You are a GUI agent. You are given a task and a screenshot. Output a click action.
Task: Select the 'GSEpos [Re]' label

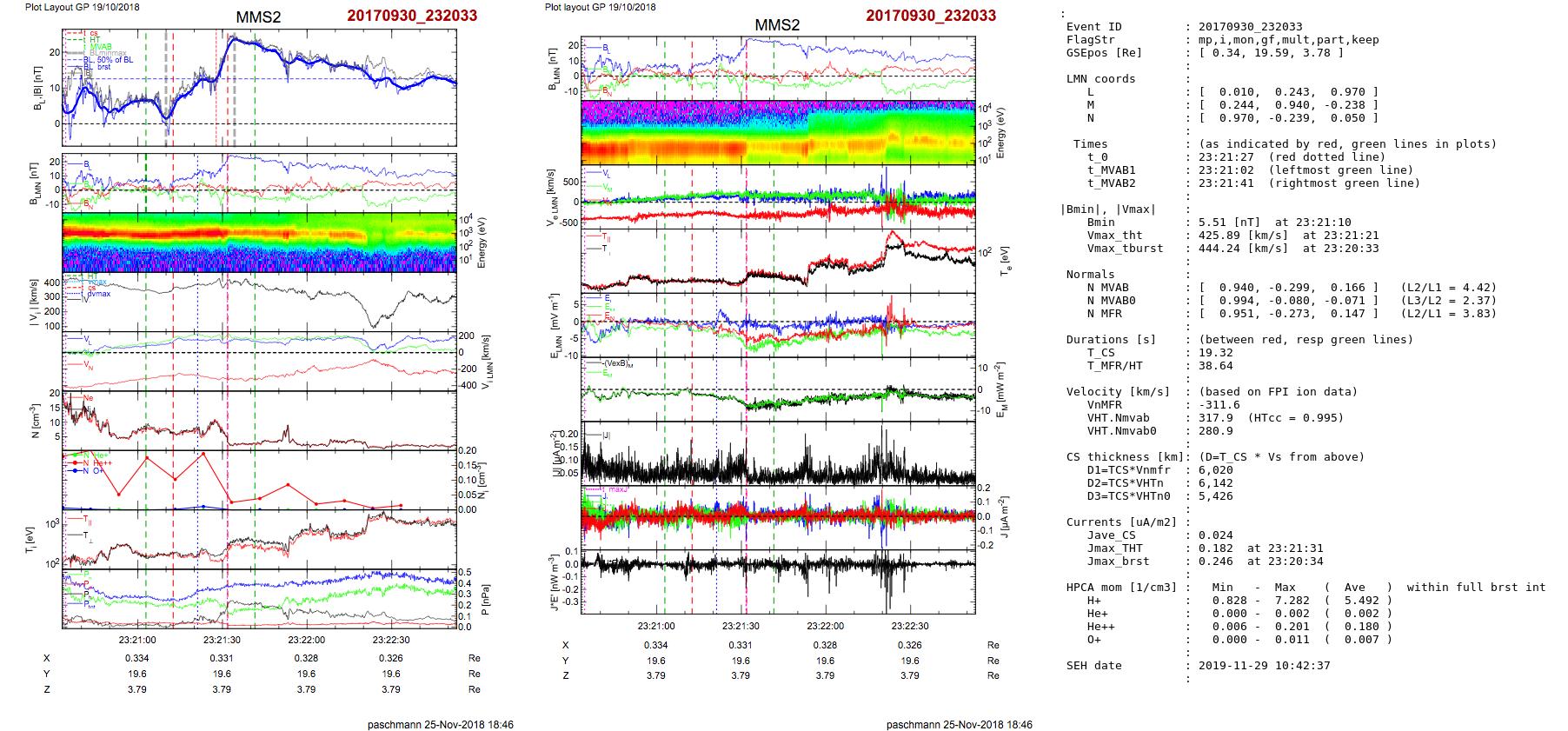1104,53
